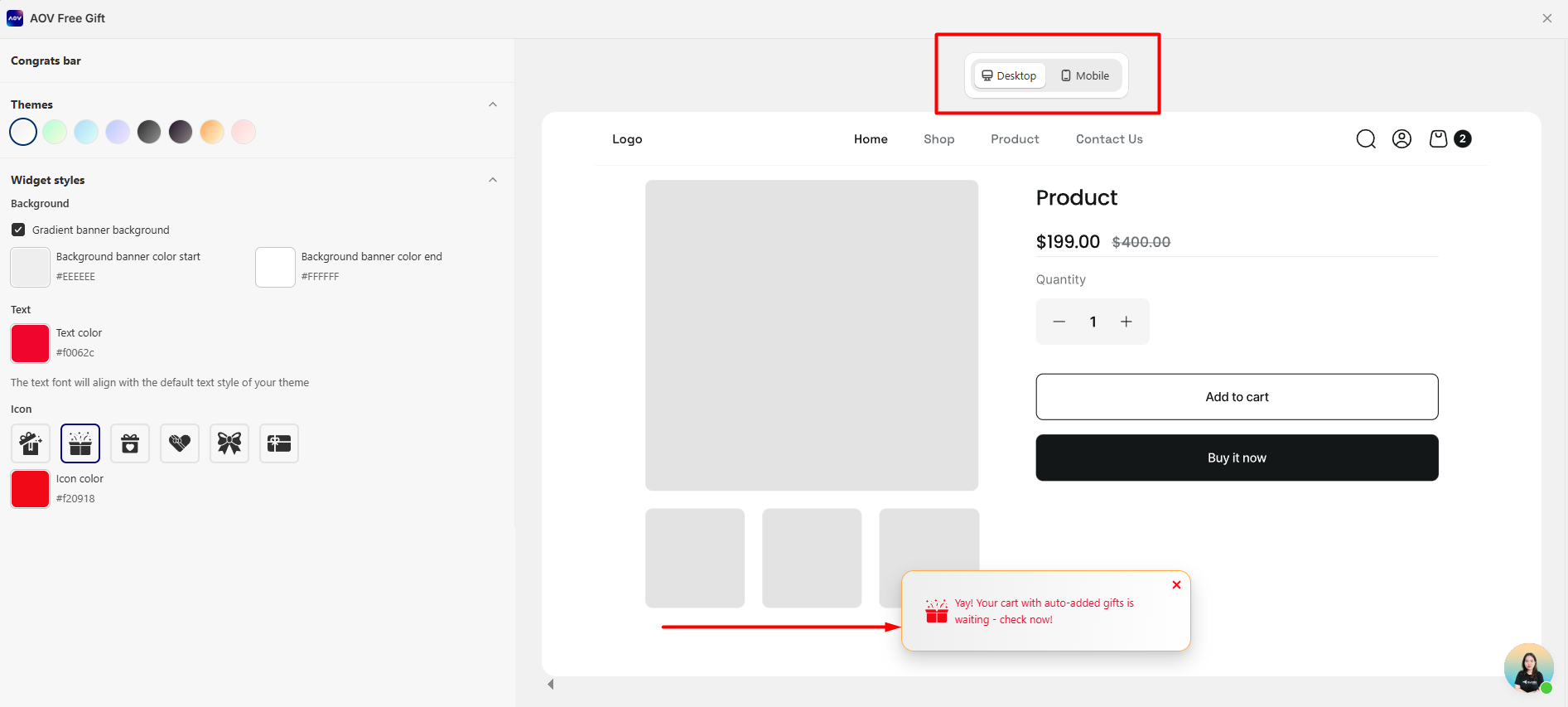Increase quantity with the plus button

[1127, 322]
